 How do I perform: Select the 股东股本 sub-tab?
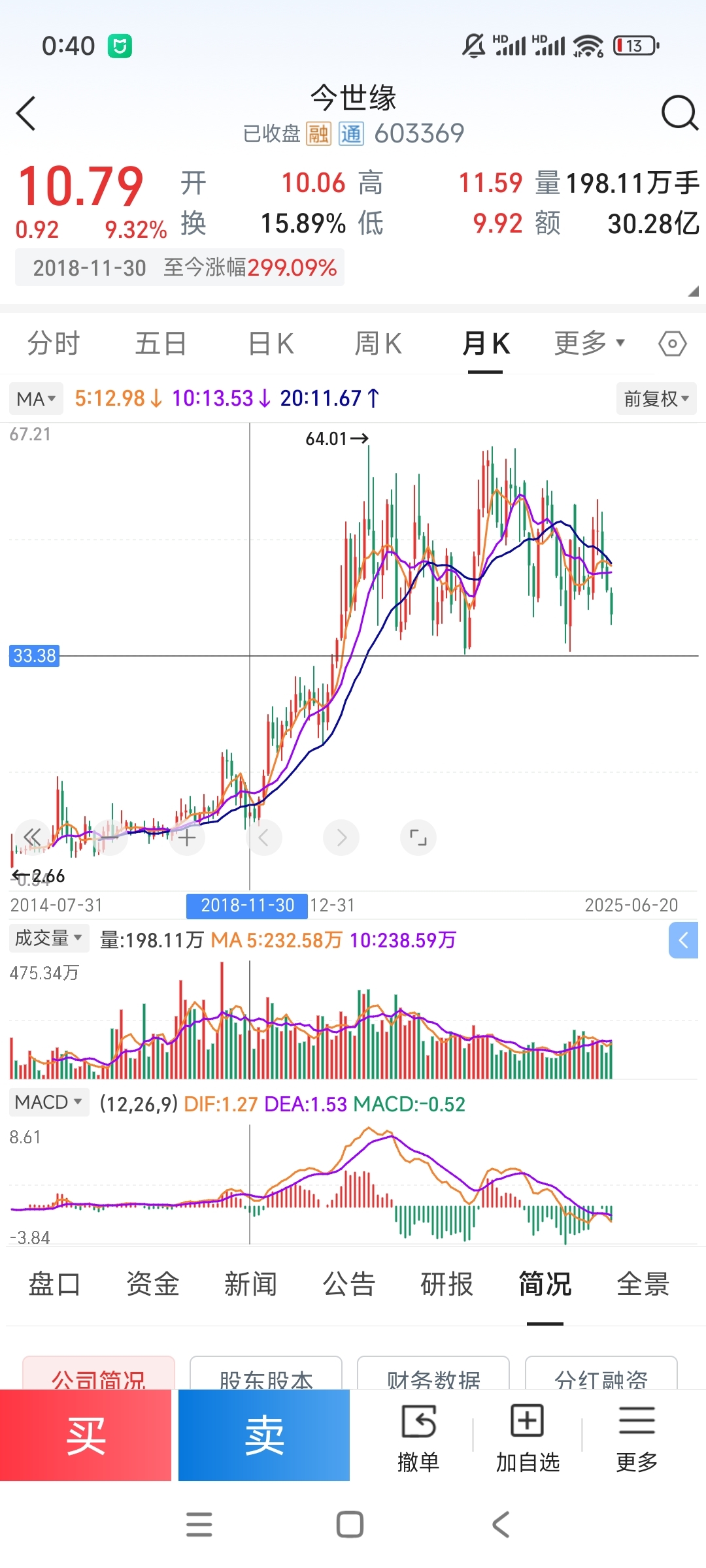point(266,1373)
